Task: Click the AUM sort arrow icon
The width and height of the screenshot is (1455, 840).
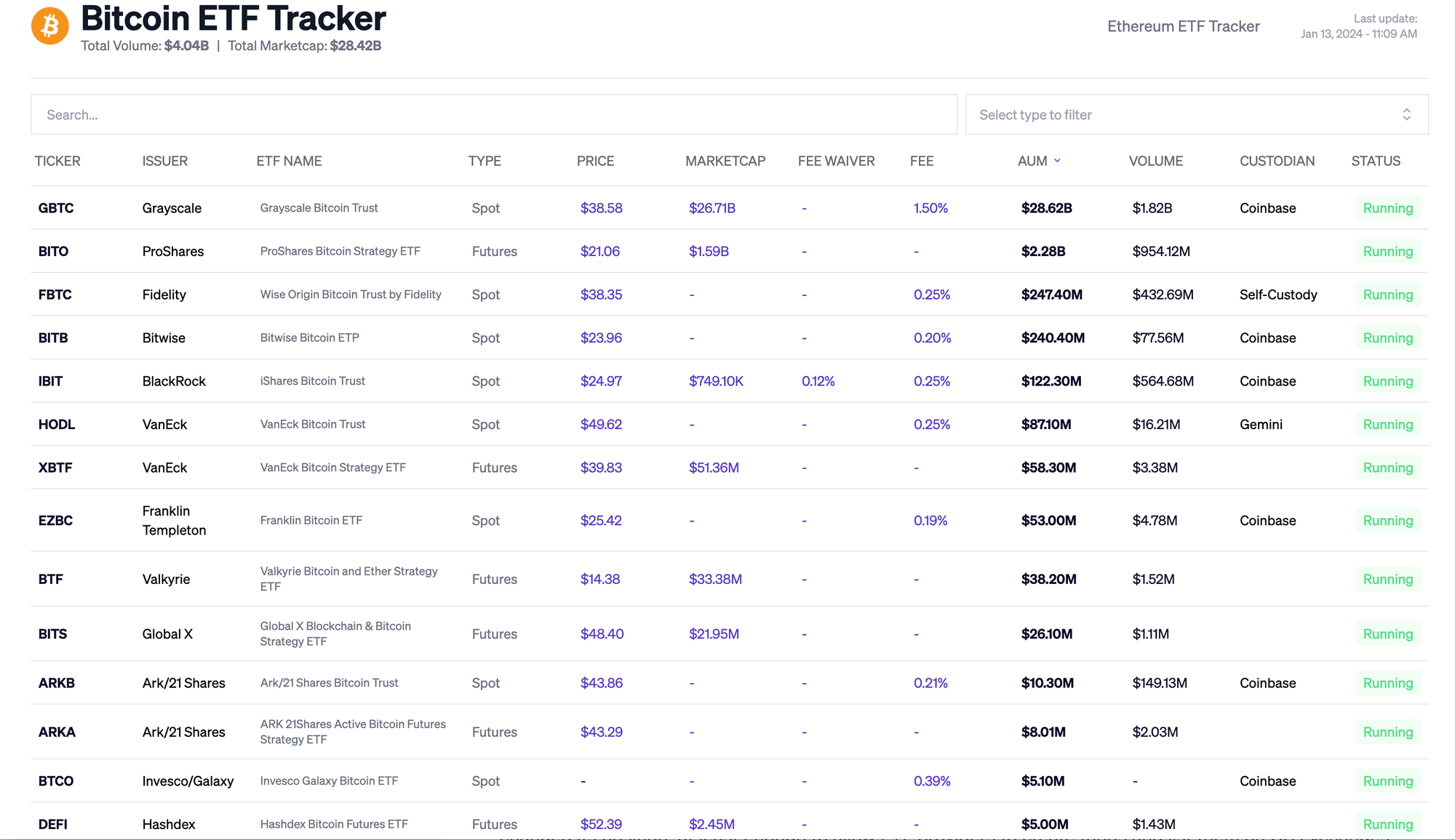Action: 1057,161
